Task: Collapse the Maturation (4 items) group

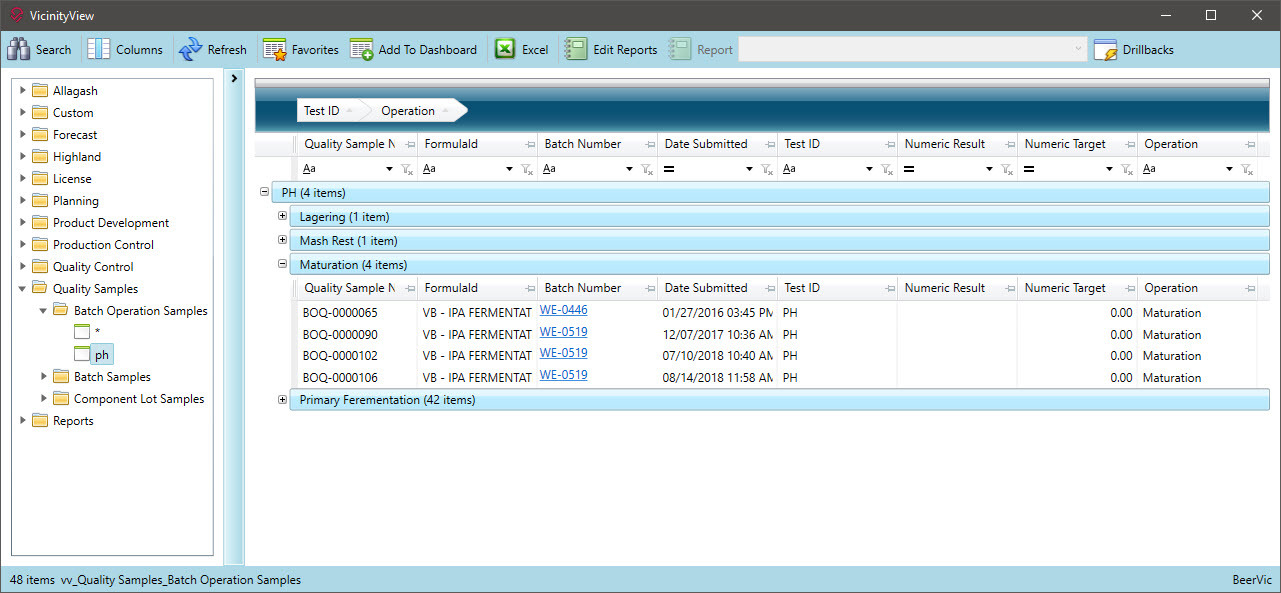Action: point(282,264)
